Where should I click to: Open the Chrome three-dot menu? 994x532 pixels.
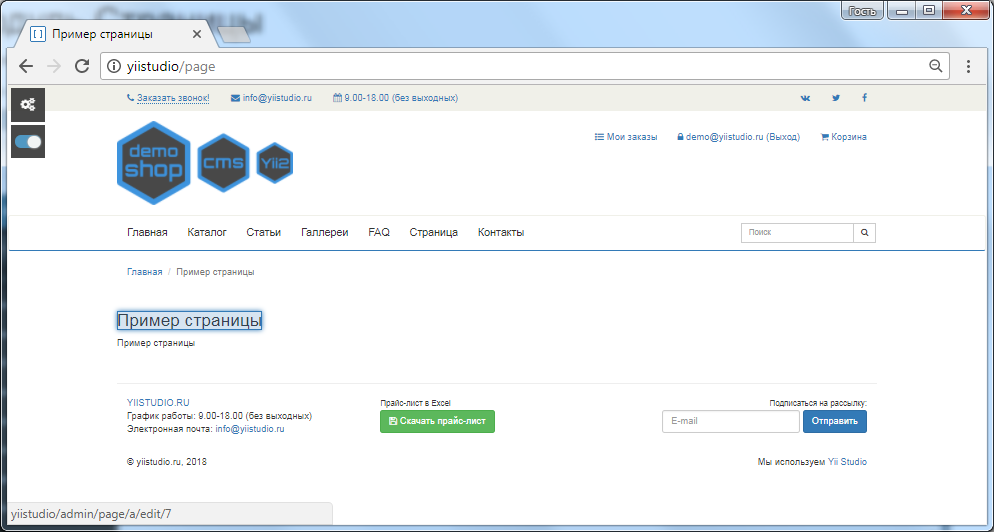[968, 66]
